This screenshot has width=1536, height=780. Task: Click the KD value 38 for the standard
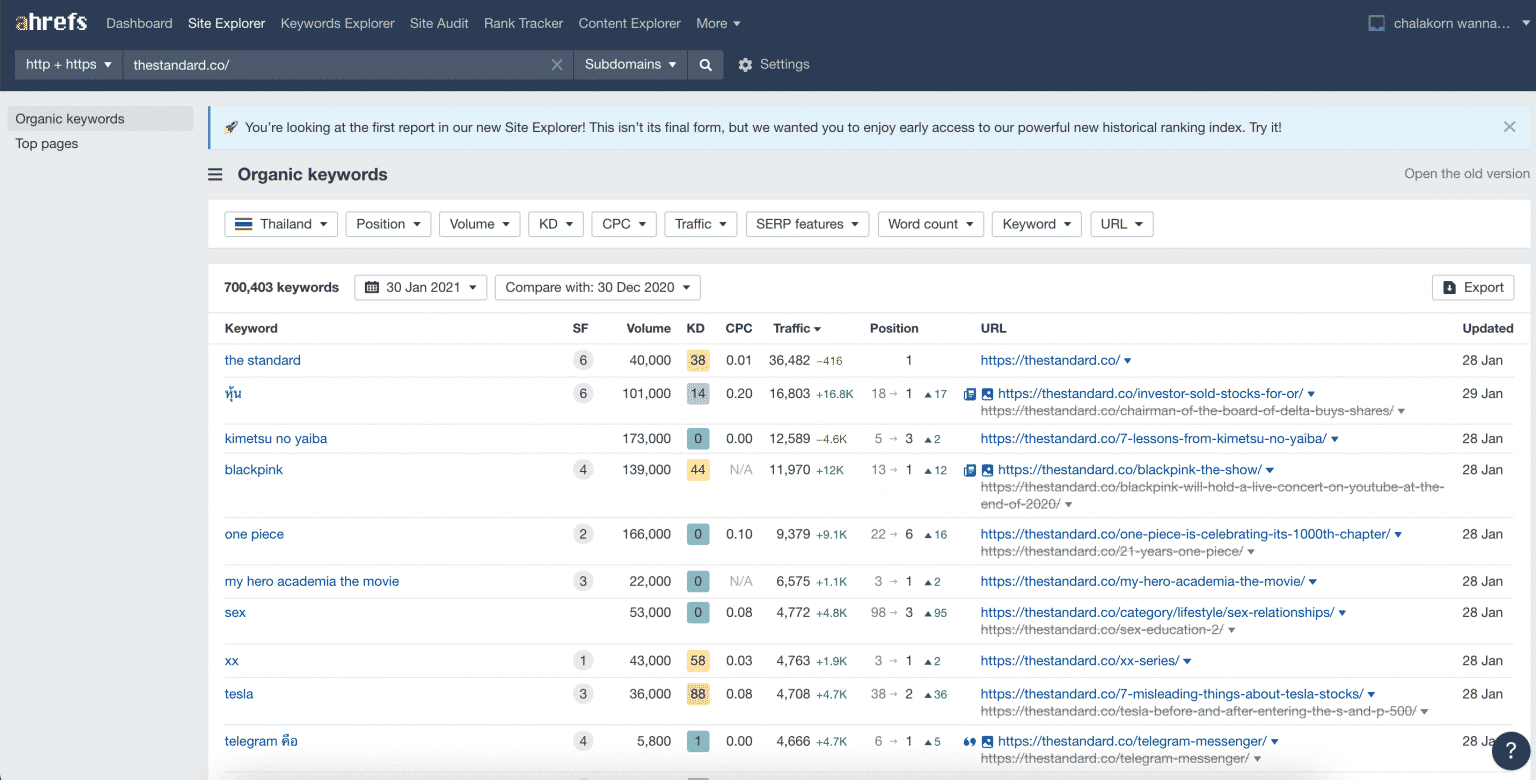pyautogui.click(x=698, y=360)
